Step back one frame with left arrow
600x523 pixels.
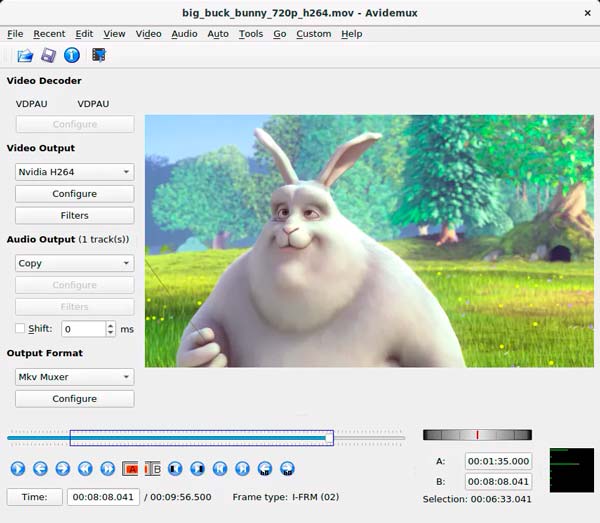tap(40, 469)
